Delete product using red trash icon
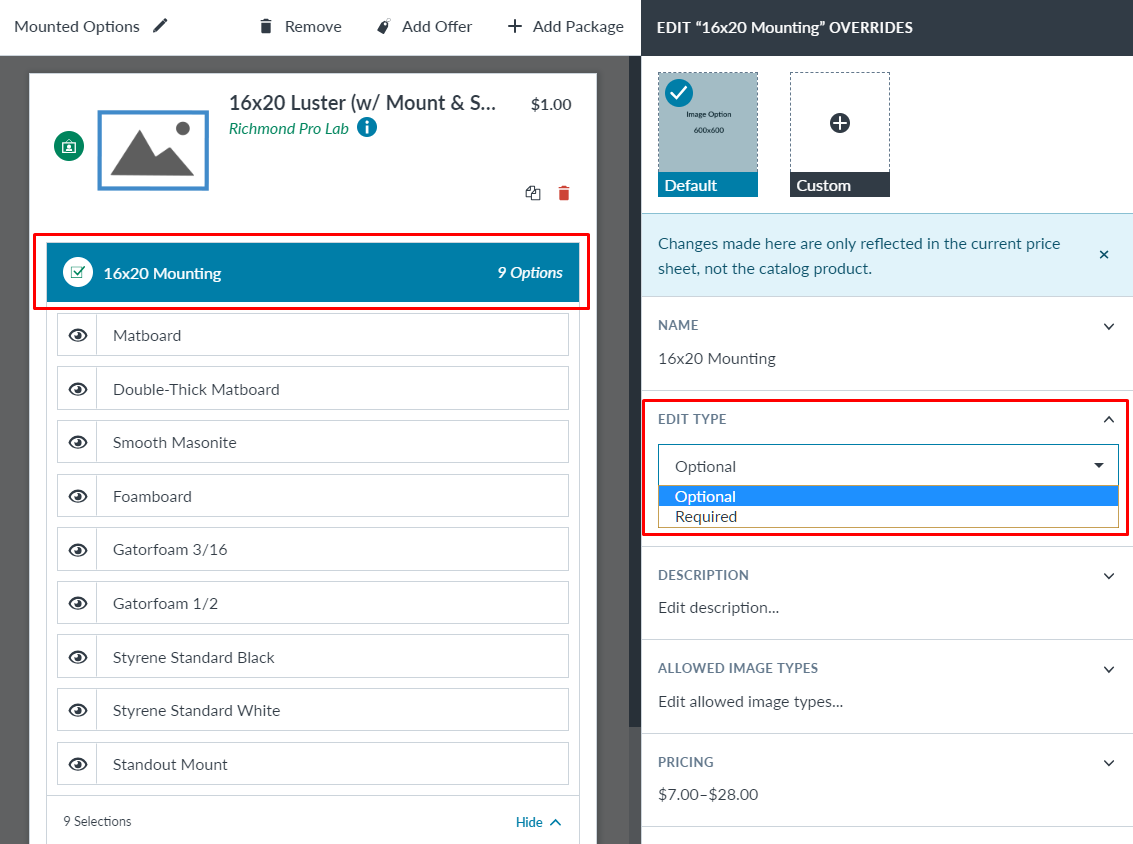The width and height of the screenshot is (1133, 844). pos(564,193)
